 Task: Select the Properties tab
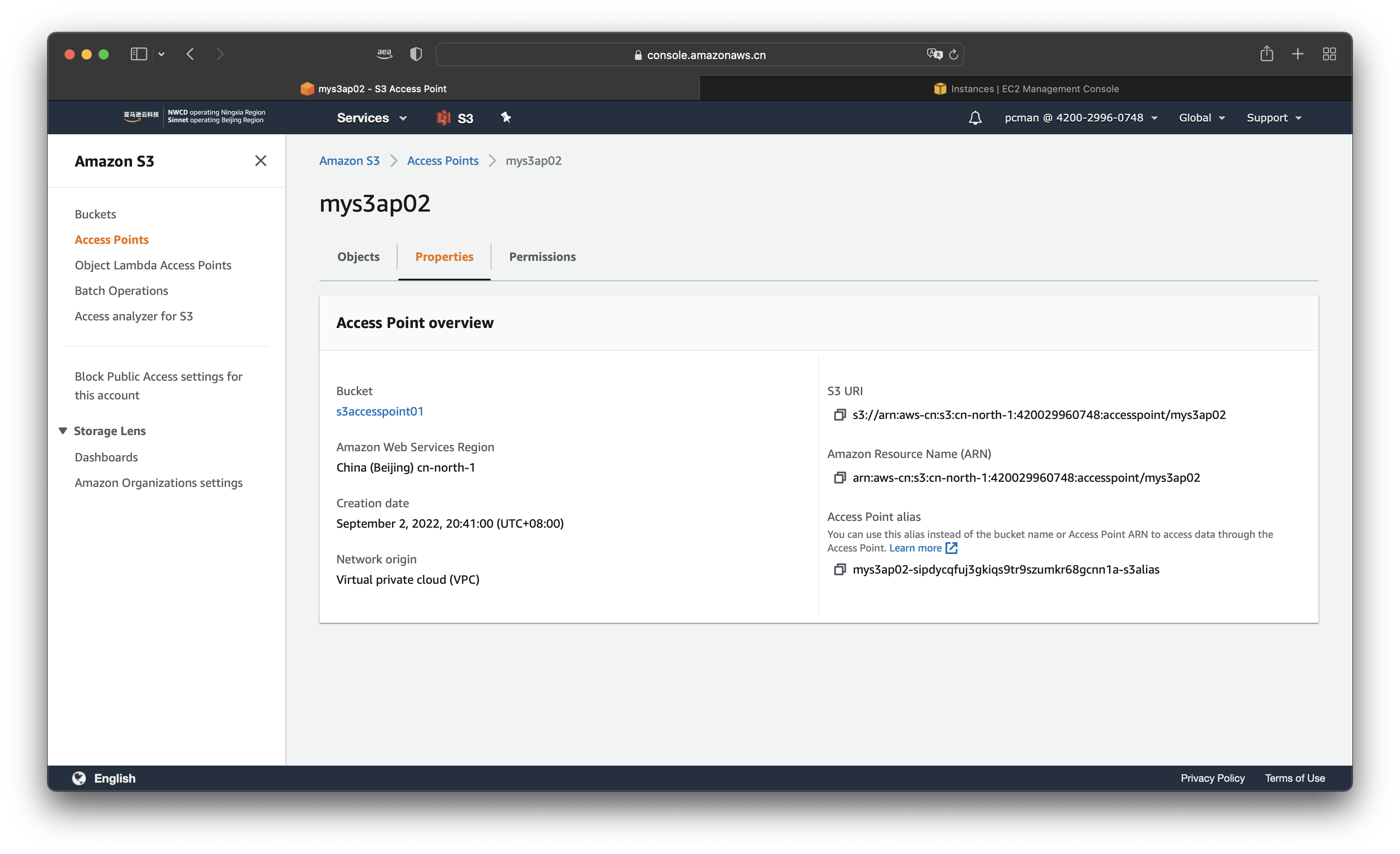[444, 257]
